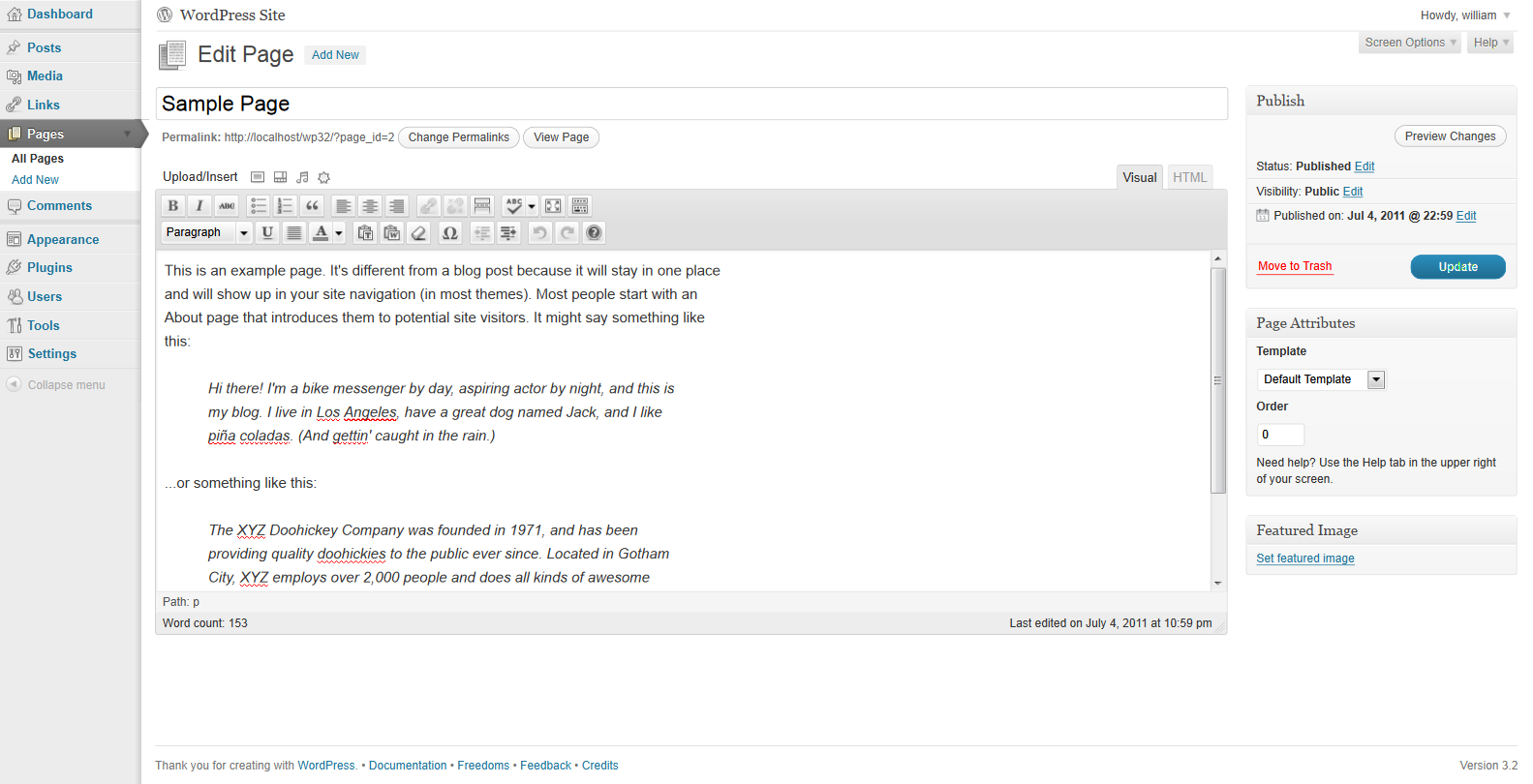Open the text color picker arrow

[x=339, y=232]
